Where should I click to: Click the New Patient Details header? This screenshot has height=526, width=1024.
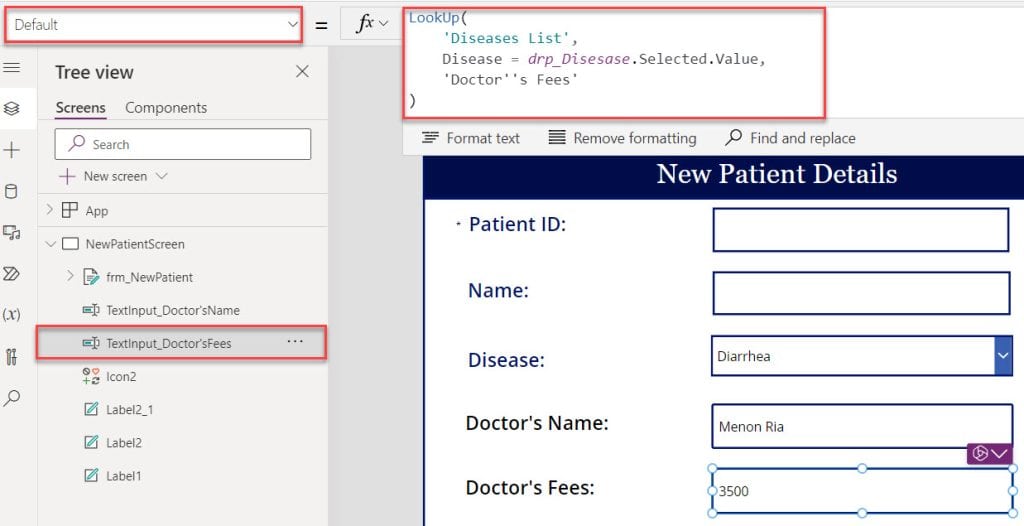[x=776, y=174]
